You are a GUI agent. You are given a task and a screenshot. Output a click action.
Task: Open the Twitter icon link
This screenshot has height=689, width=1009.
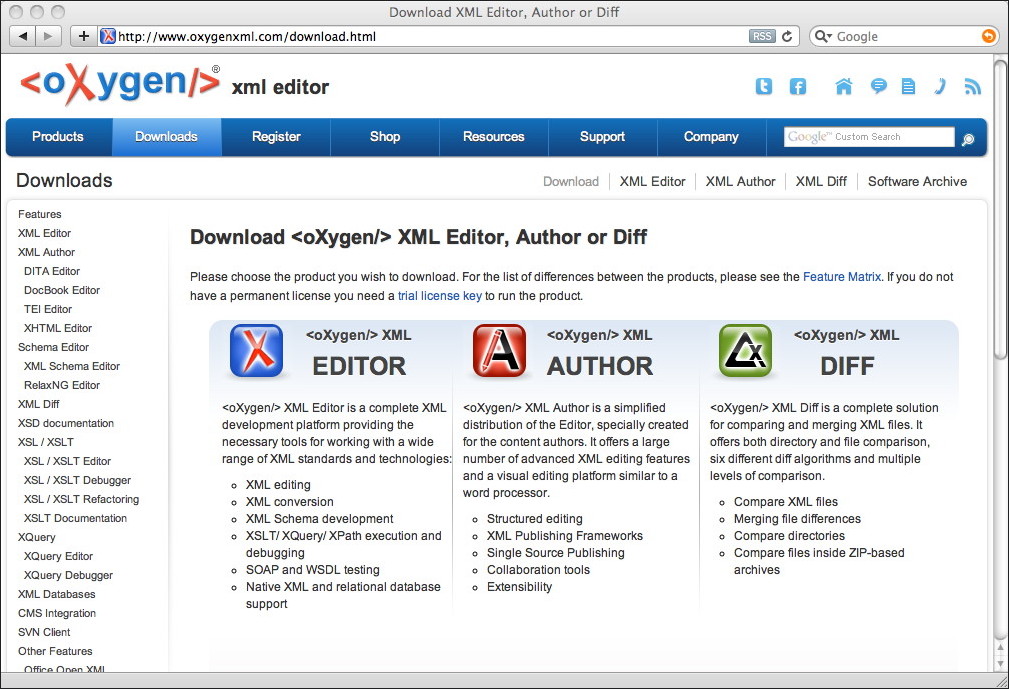764,87
